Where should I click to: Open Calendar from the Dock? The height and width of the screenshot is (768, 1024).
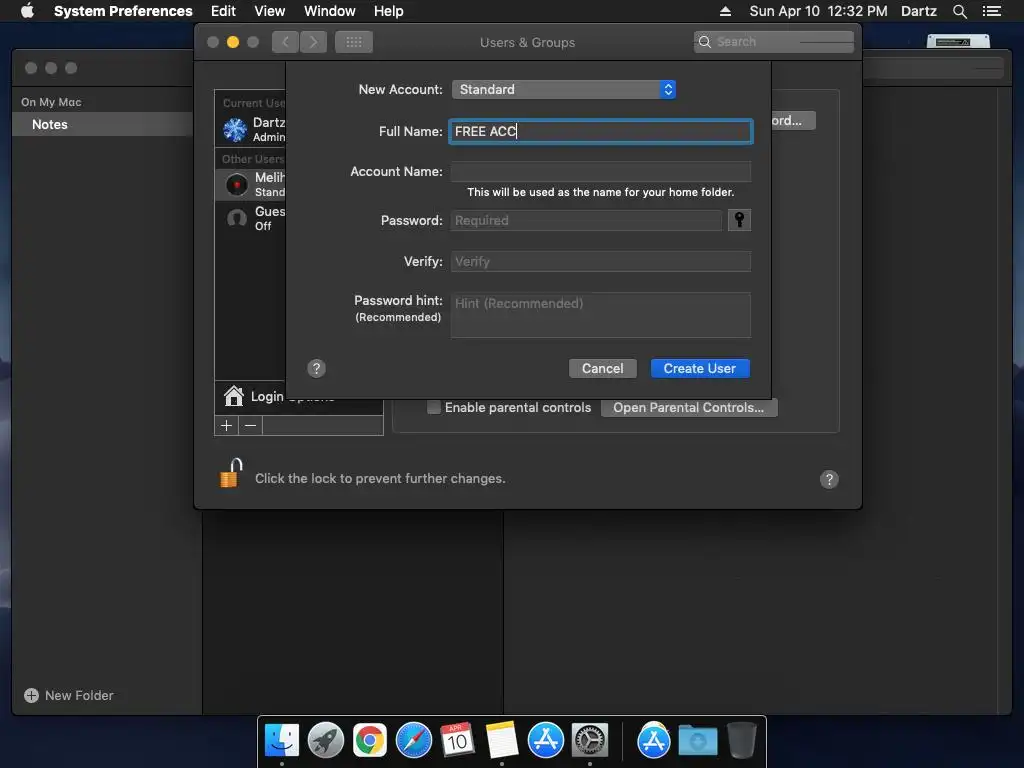pyautogui.click(x=457, y=741)
